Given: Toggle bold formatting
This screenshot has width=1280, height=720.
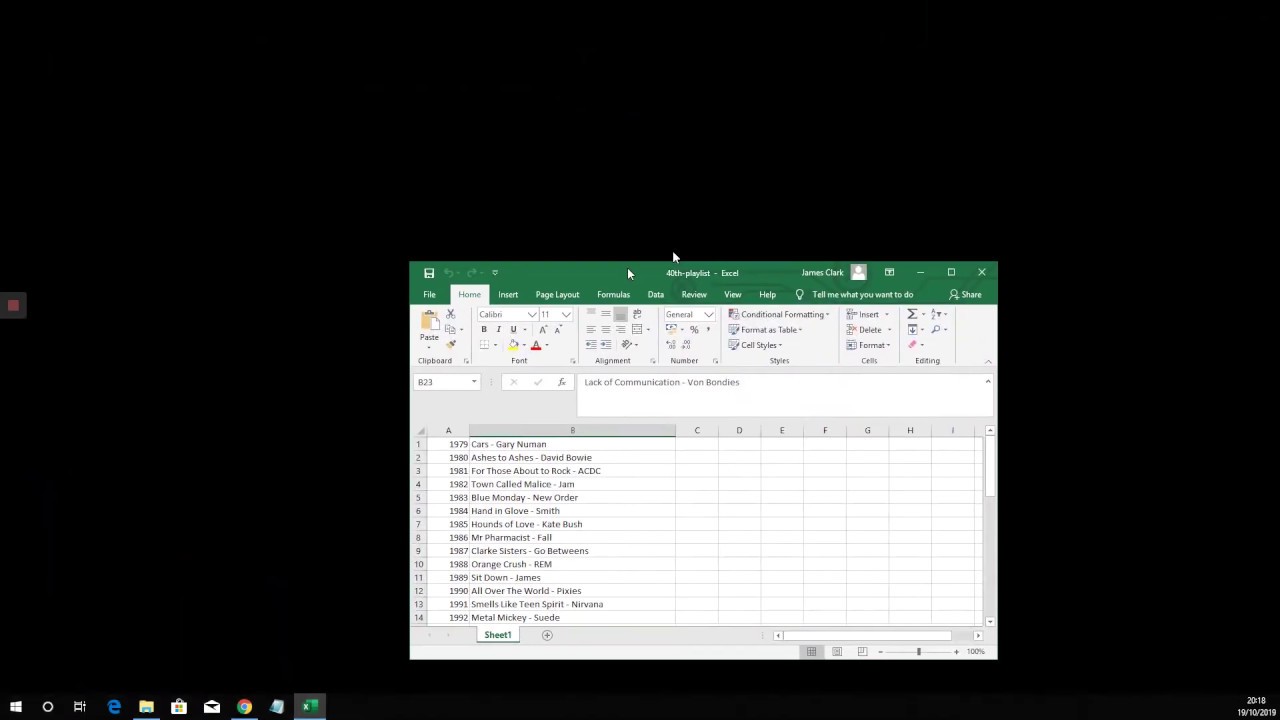Looking at the screenshot, I should (484, 329).
